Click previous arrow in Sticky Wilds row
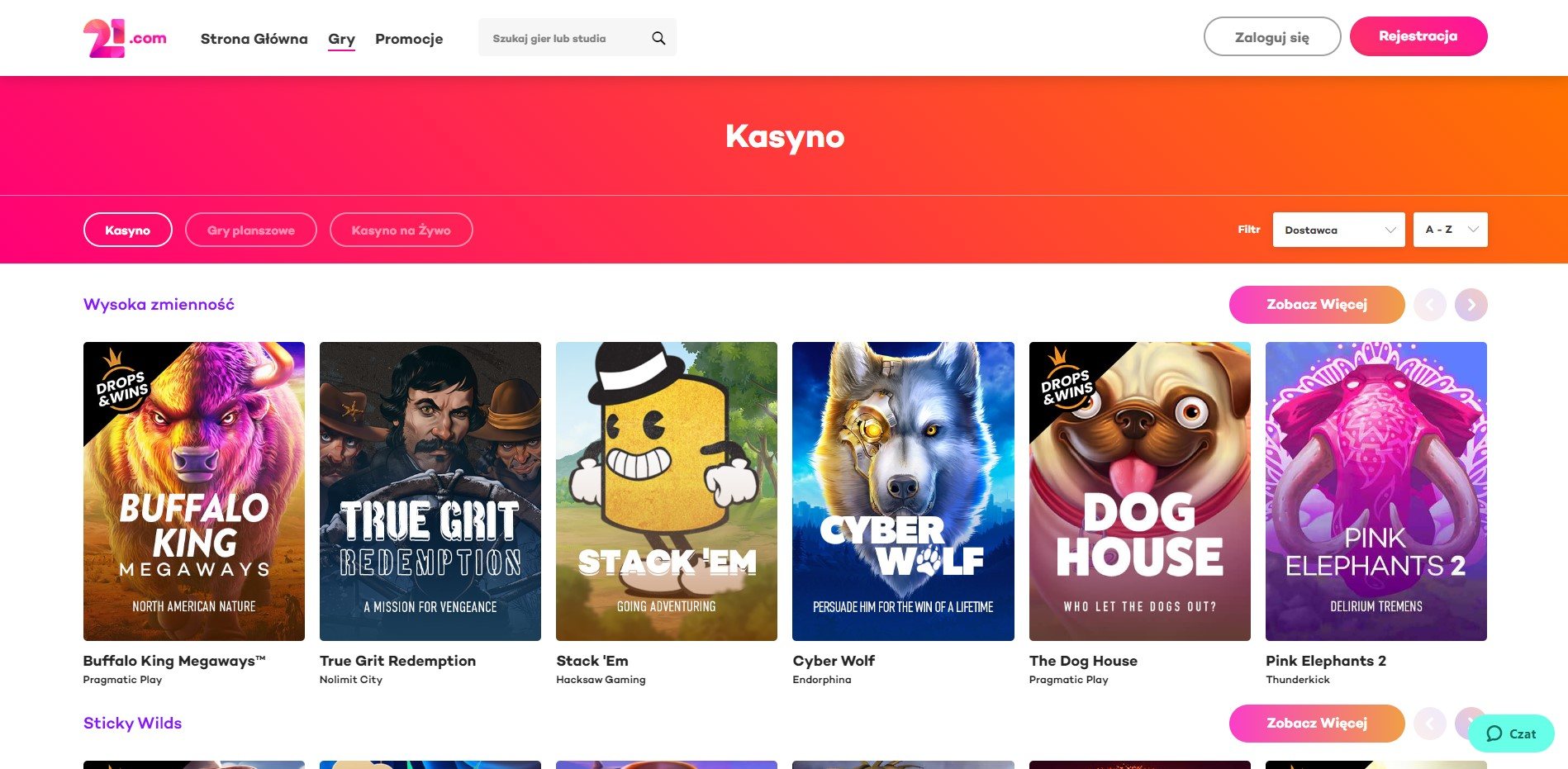 pyautogui.click(x=1429, y=724)
